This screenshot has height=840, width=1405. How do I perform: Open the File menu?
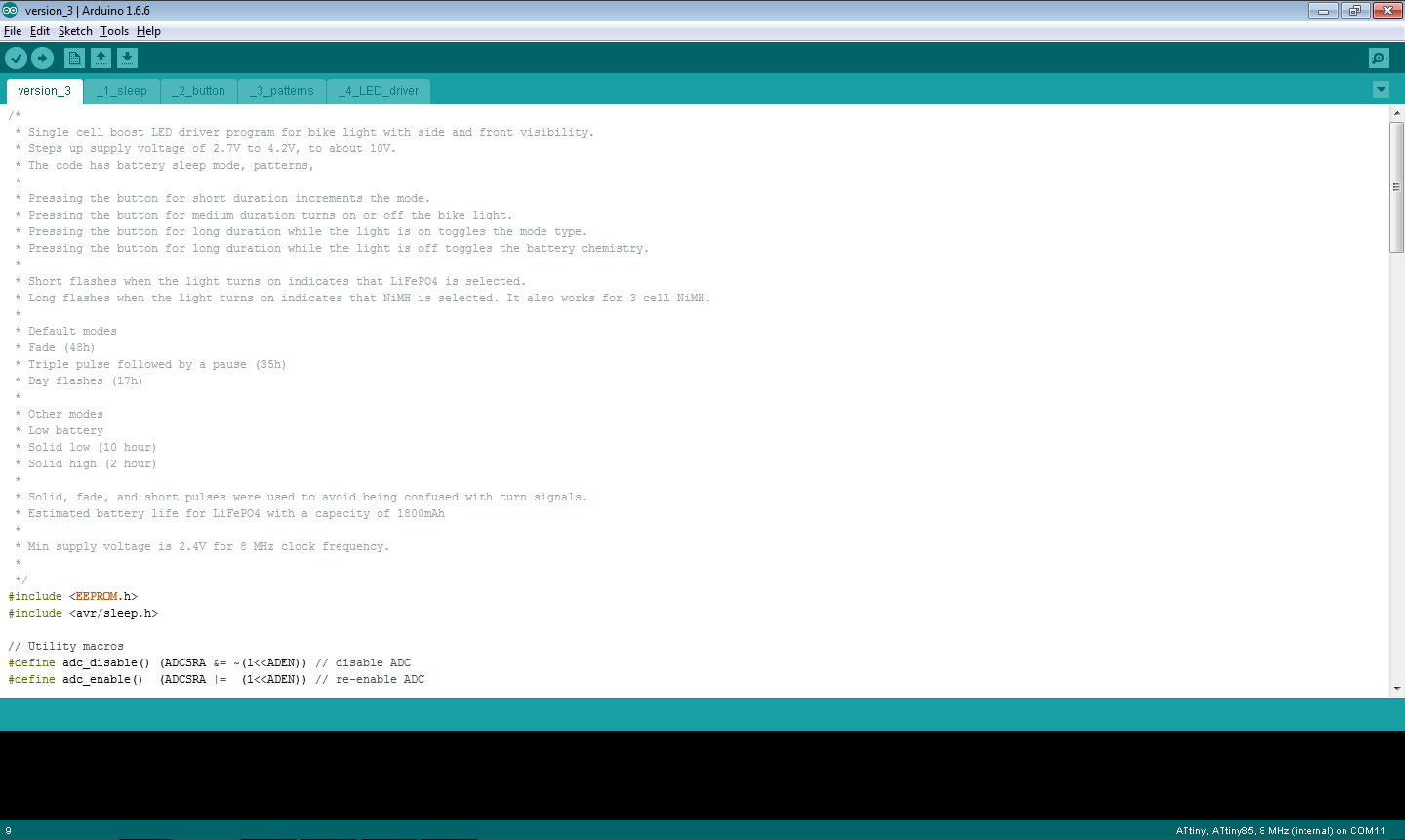coord(13,31)
